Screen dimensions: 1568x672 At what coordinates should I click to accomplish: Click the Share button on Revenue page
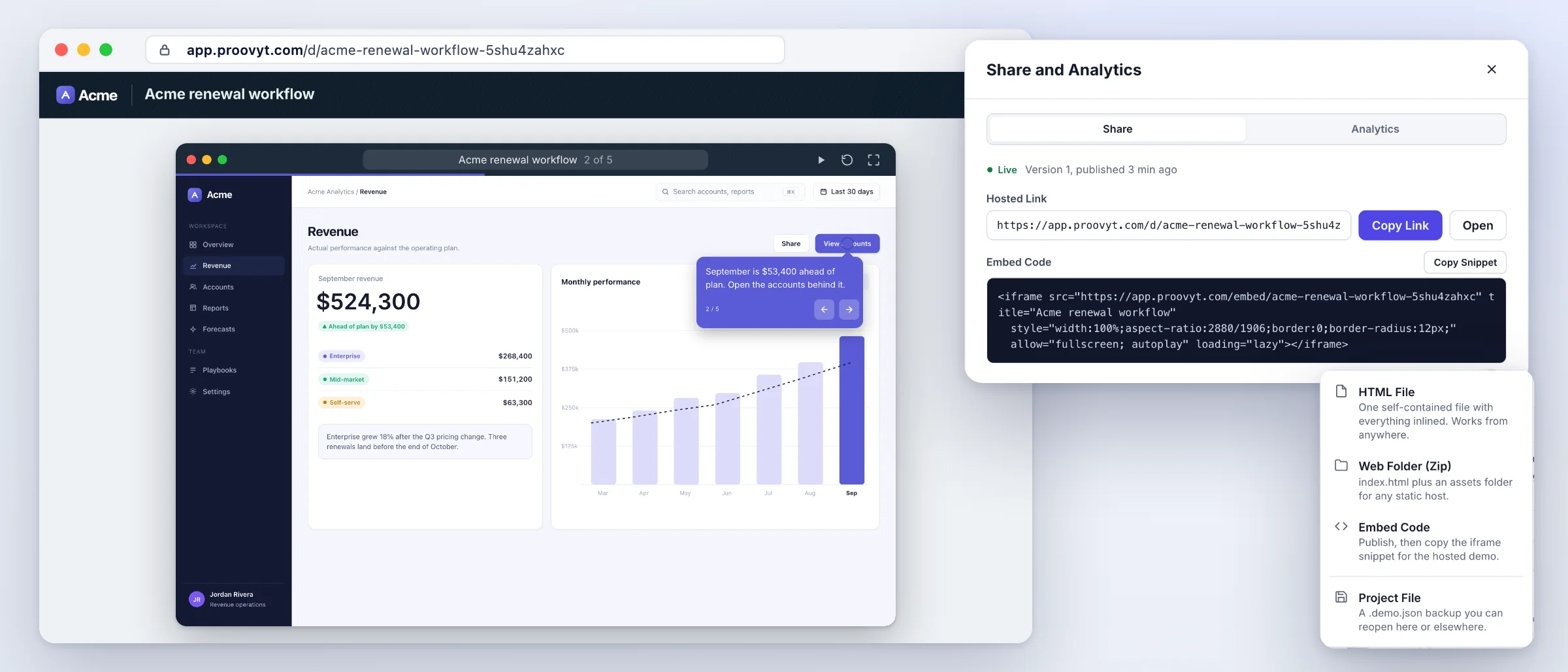pyautogui.click(x=791, y=244)
